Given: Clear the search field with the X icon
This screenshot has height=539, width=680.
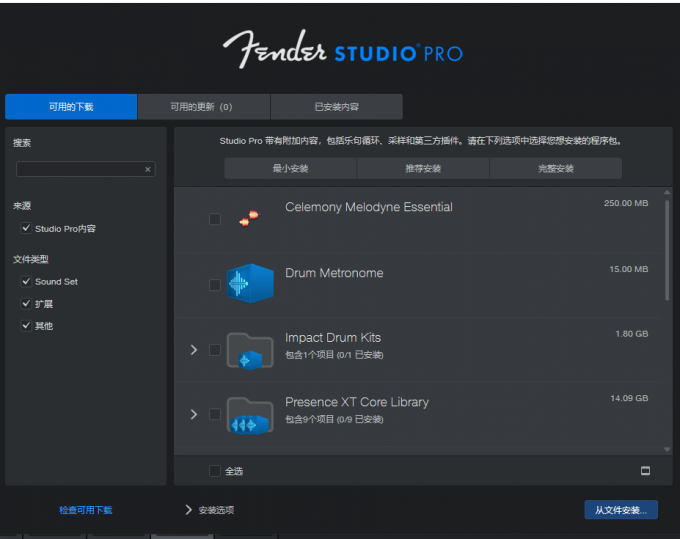Looking at the screenshot, I should (147, 169).
